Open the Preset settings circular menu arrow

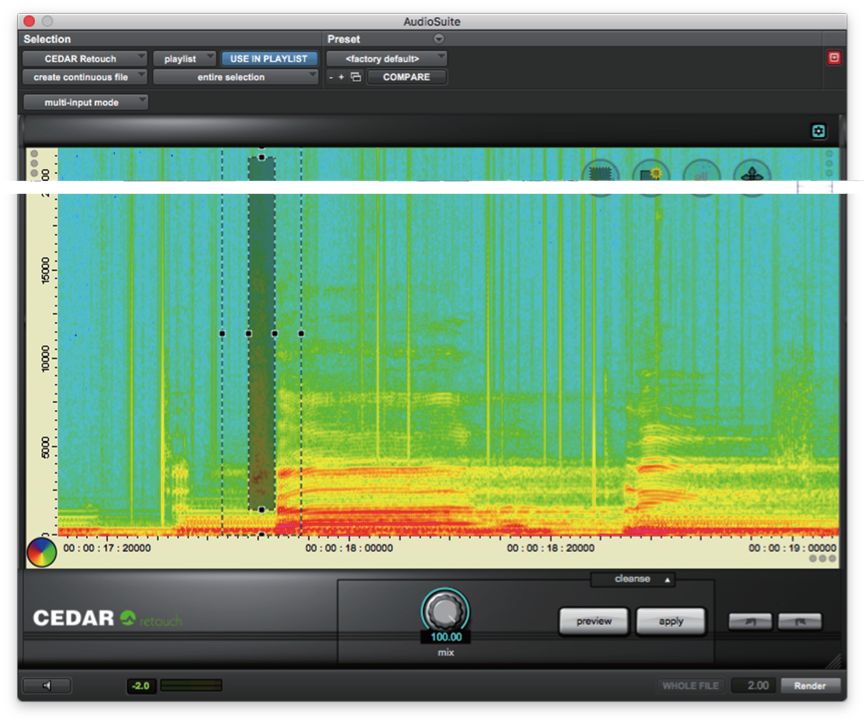click(x=439, y=39)
